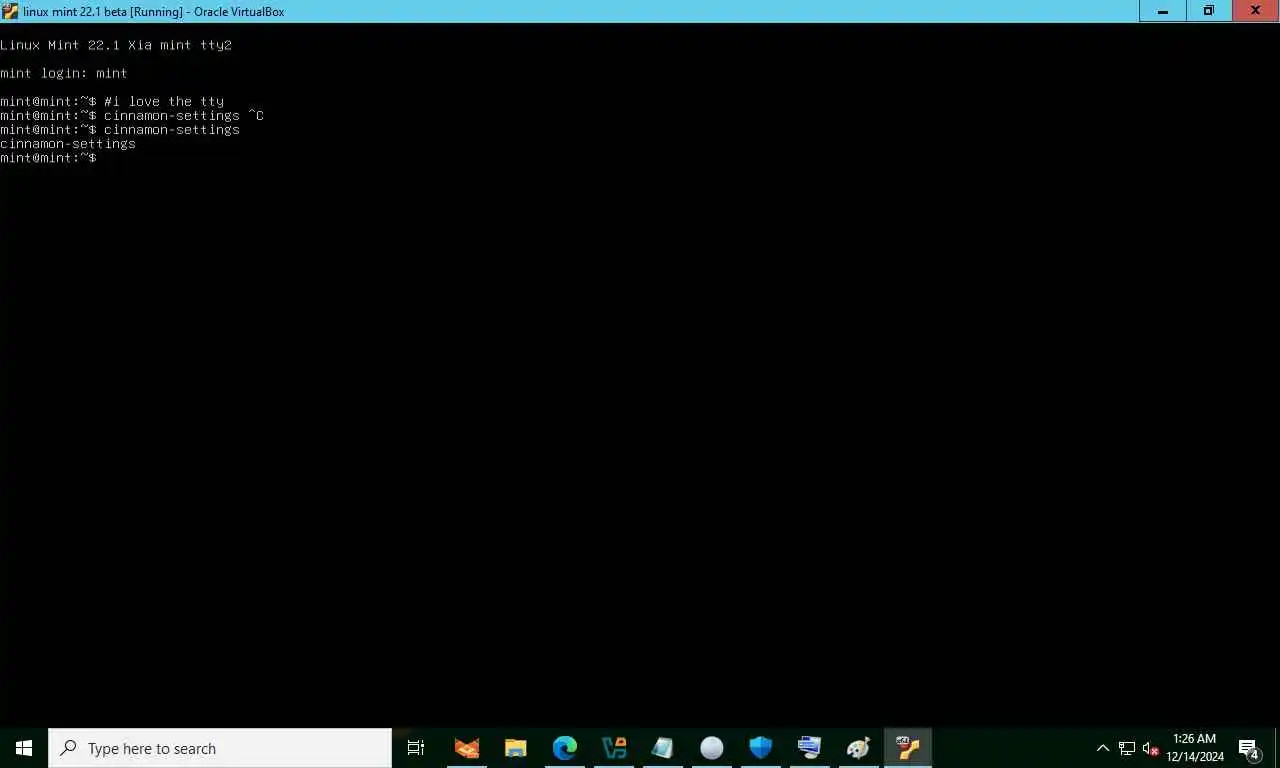Minimize the VirtualBox VM window
This screenshot has width=1280, height=768.
coord(1163,11)
